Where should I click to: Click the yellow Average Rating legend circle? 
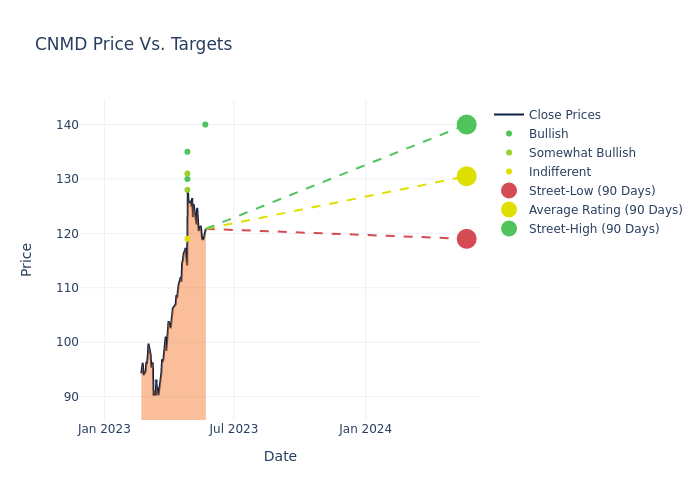coord(509,210)
